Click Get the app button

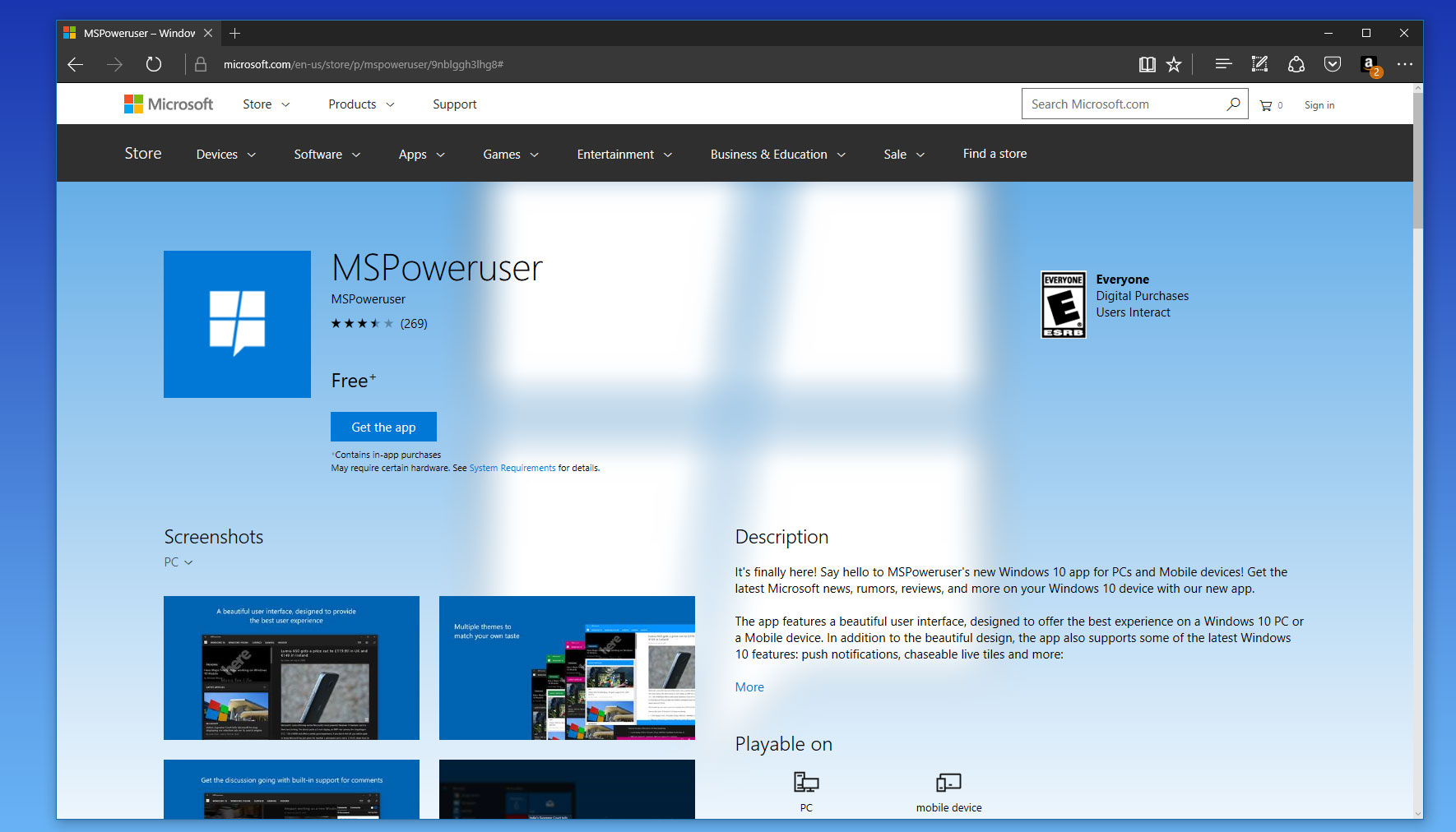click(x=383, y=427)
